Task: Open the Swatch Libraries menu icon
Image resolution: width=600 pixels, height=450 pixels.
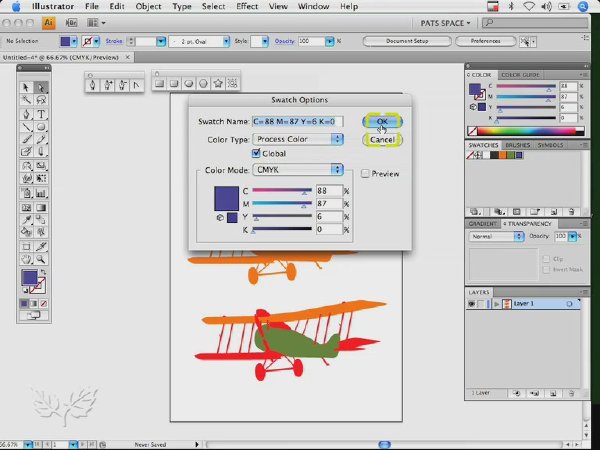Action: (x=476, y=212)
